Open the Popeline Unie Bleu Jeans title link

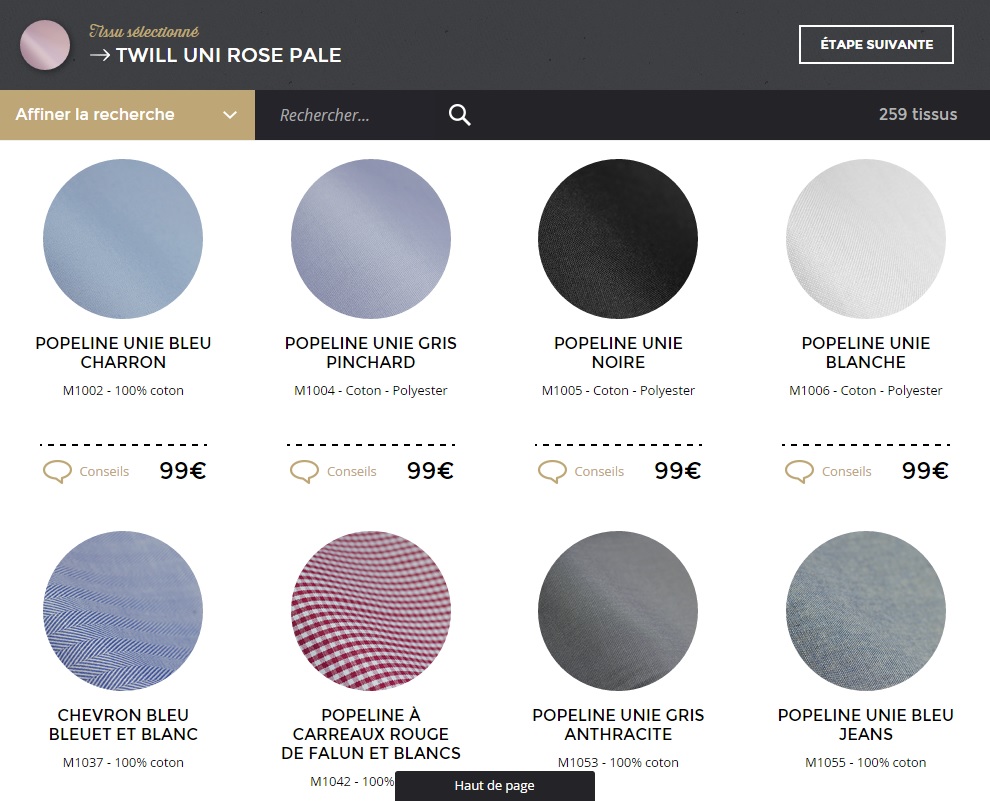click(866, 724)
